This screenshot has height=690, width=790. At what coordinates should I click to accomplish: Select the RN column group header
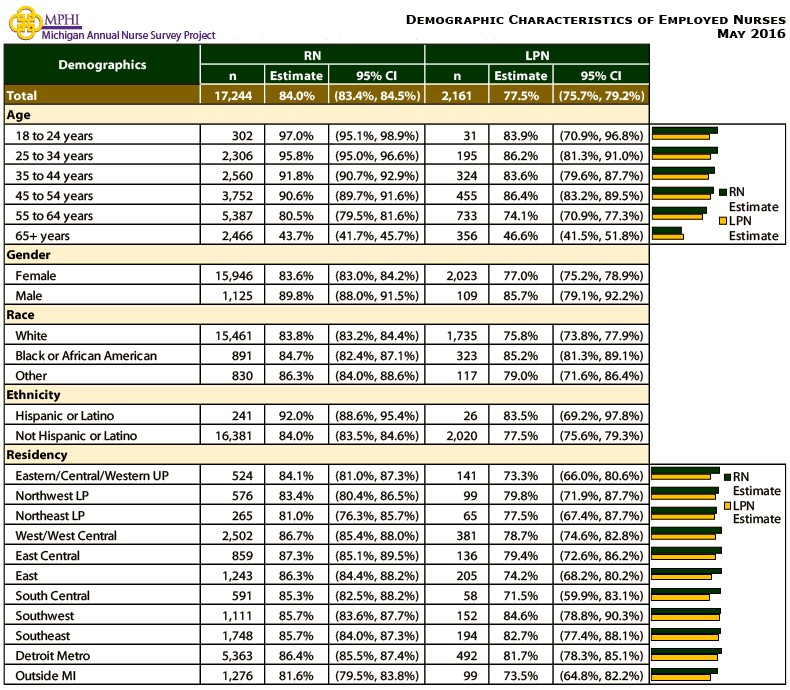pos(312,55)
